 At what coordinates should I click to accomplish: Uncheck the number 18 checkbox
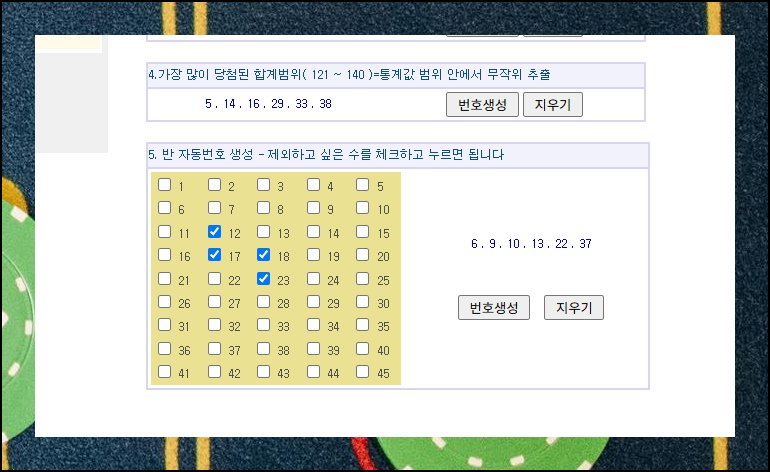click(264, 254)
